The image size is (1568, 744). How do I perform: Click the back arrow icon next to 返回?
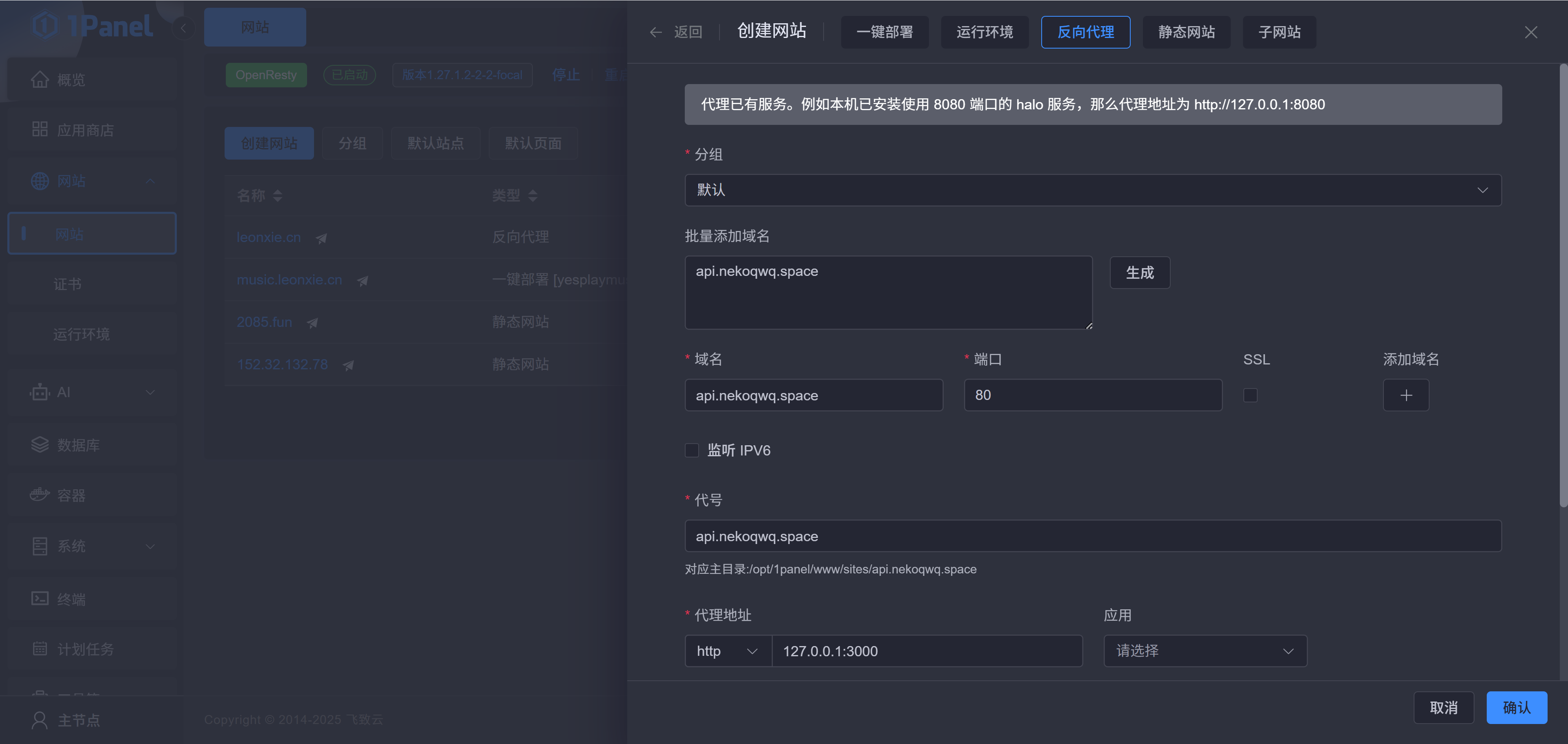tap(655, 32)
